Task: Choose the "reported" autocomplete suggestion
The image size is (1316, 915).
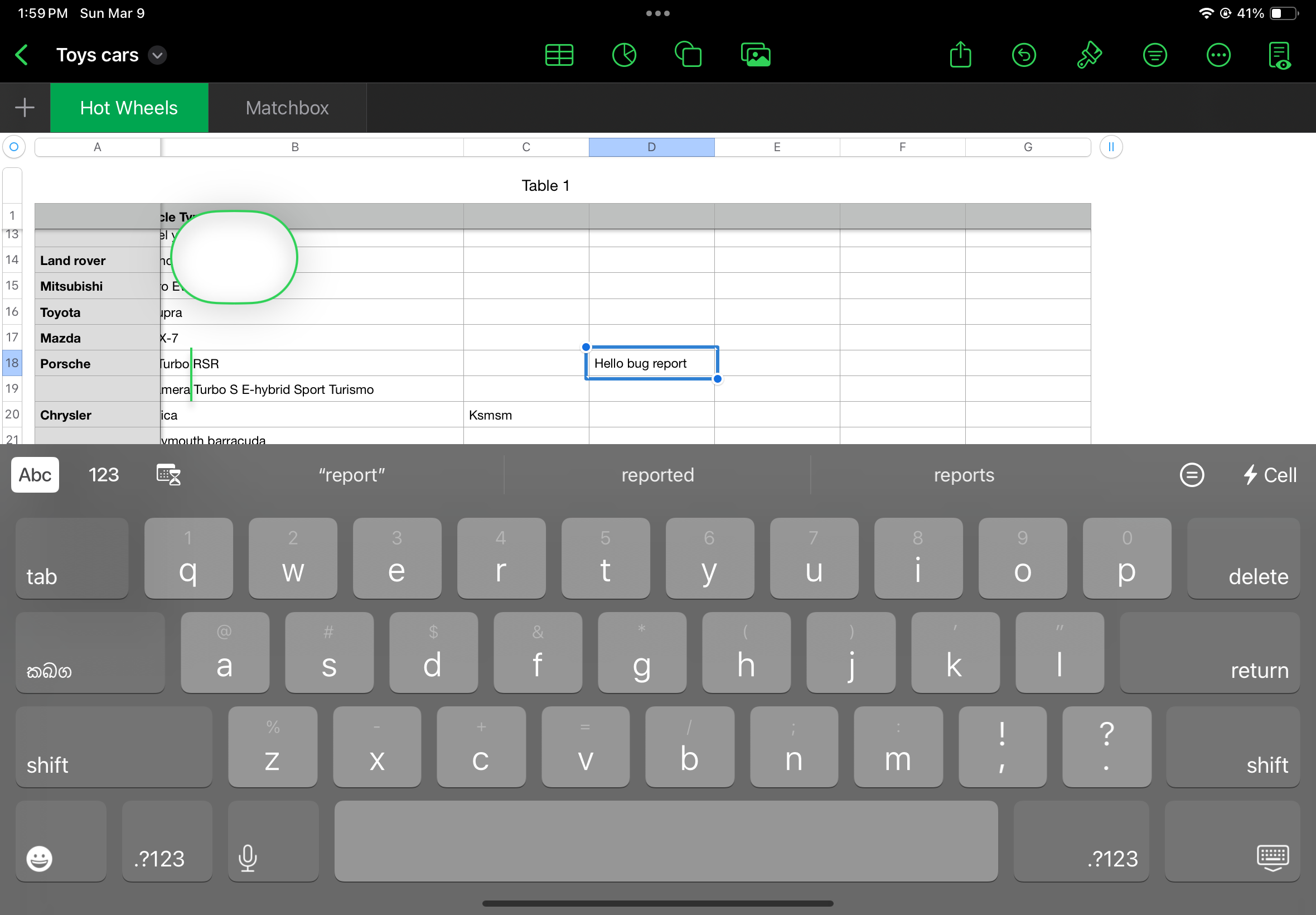Action: click(657, 475)
